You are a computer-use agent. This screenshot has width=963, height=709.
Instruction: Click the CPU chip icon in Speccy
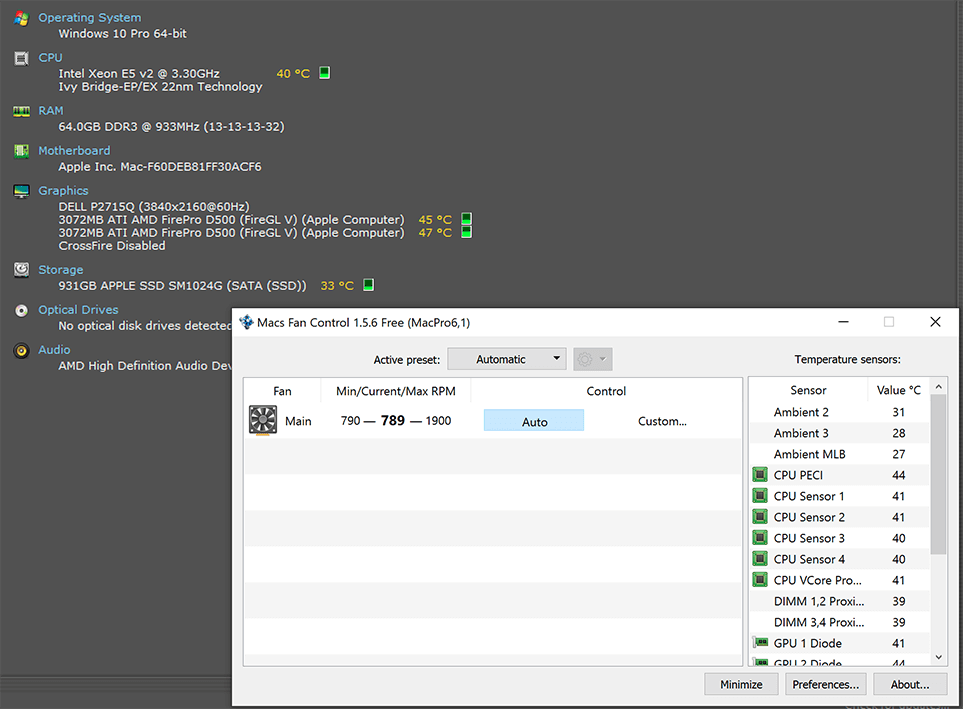click(x=21, y=58)
